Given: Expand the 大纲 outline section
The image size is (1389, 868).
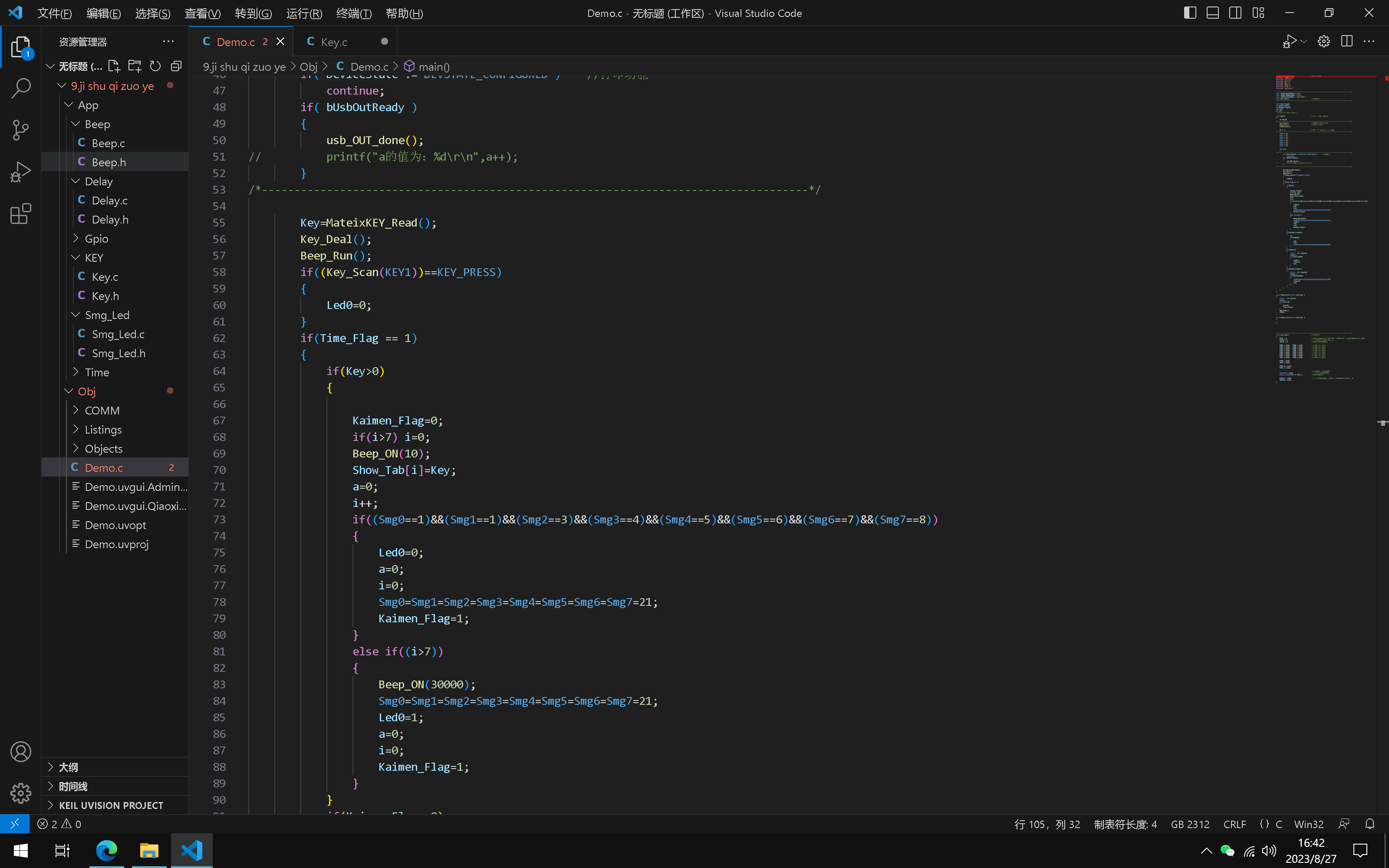Looking at the screenshot, I should click(x=115, y=767).
